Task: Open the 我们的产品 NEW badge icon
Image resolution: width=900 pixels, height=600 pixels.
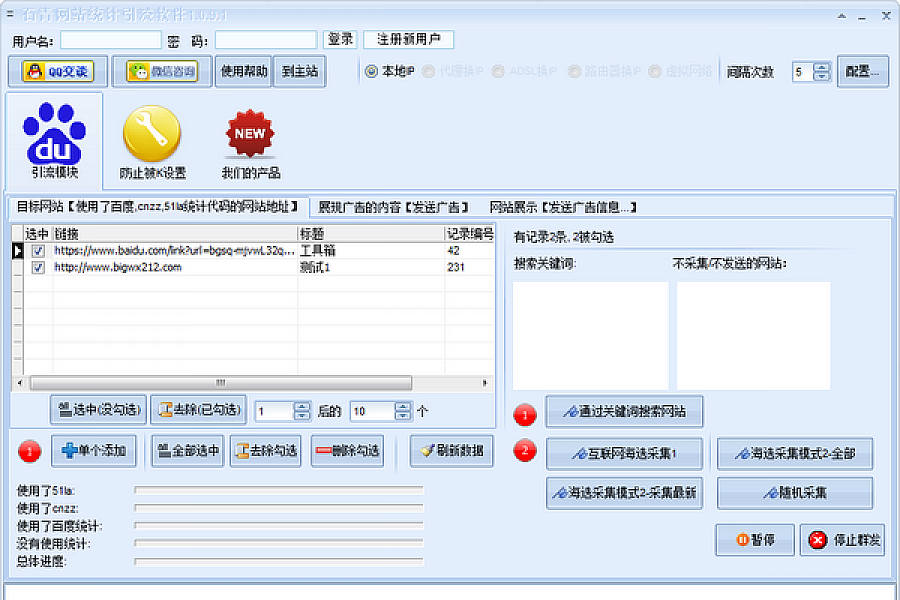Action: 250,140
